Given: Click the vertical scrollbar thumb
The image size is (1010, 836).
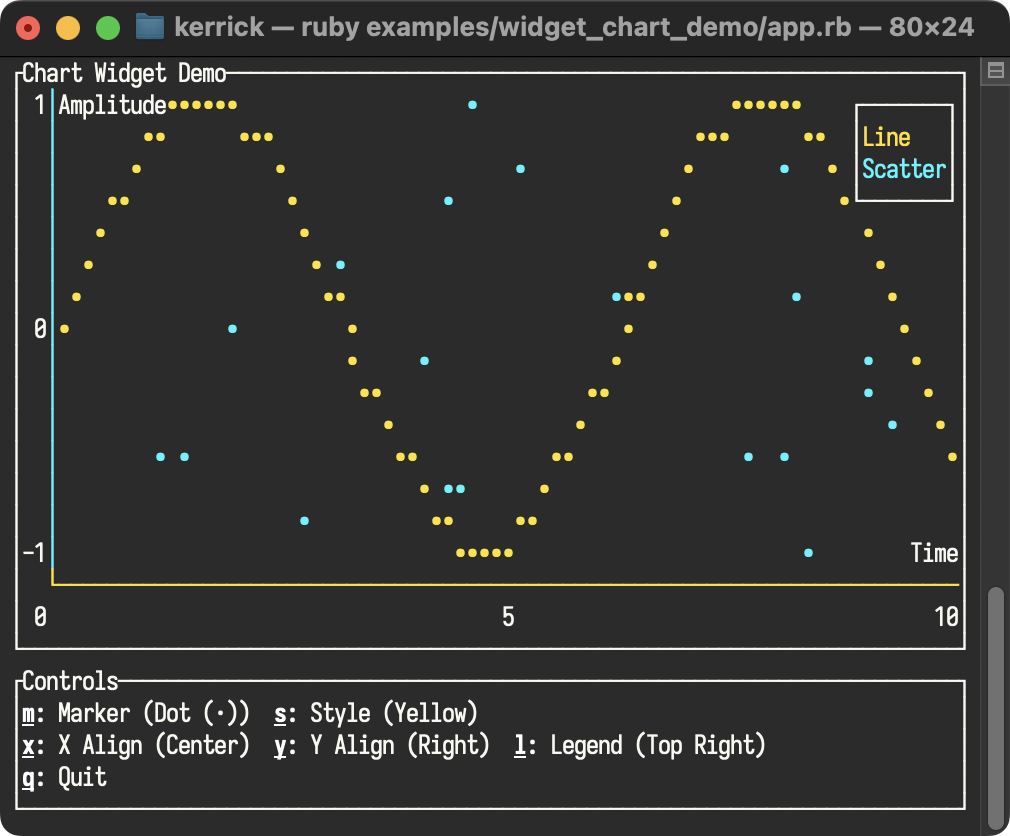Looking at the screenshot, I should pyautogui.click(x=996, y=707).
